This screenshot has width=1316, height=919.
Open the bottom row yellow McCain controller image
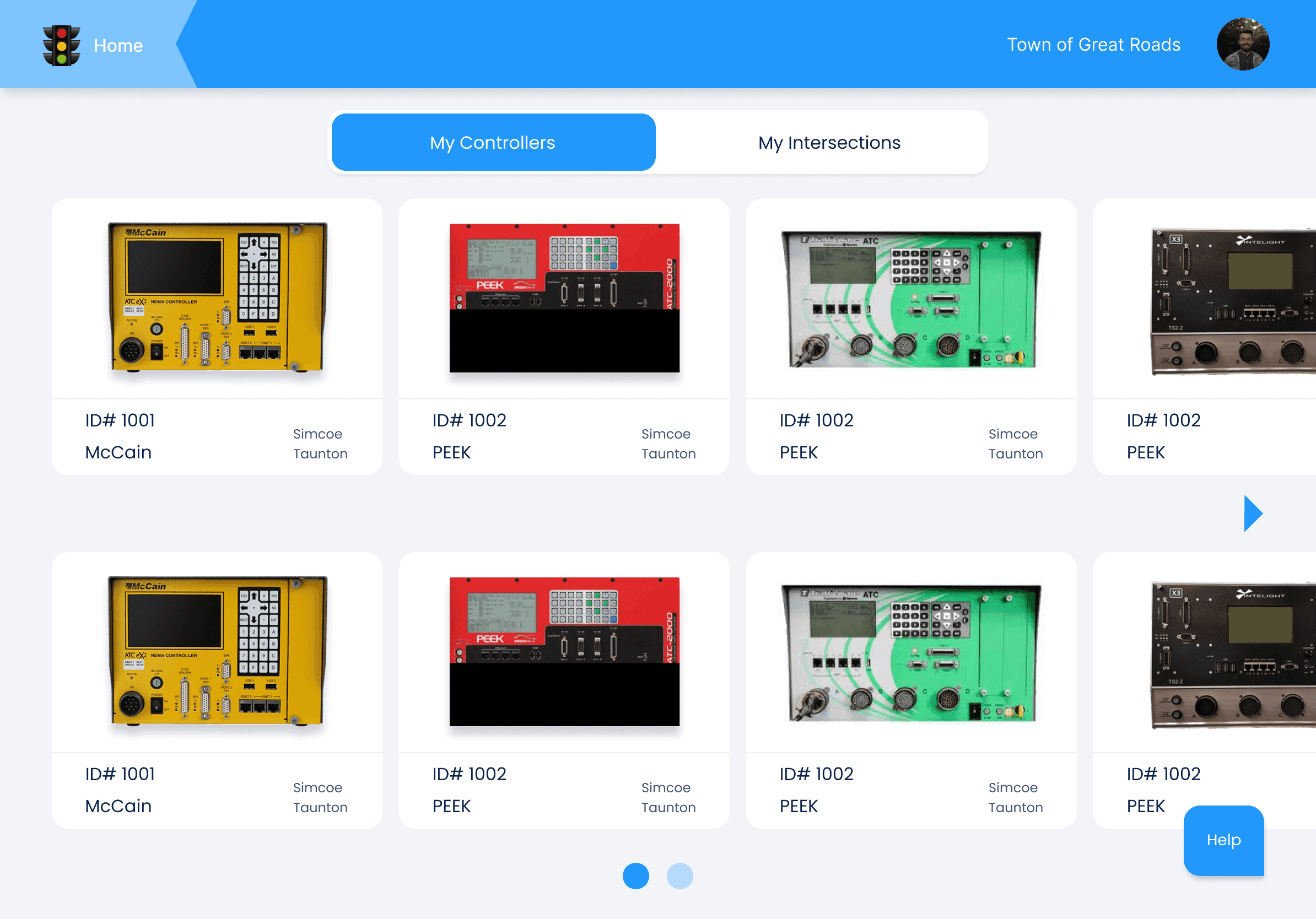(217, 651)
